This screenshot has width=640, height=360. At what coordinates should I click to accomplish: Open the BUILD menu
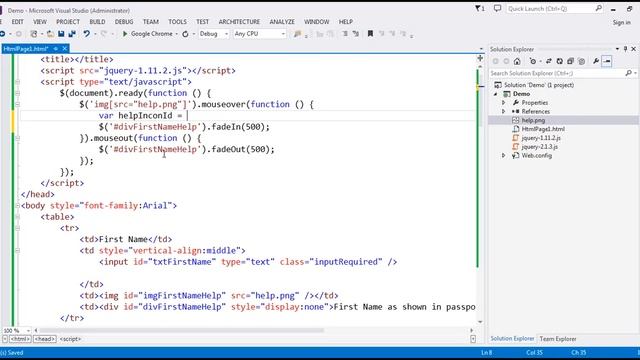97,22
